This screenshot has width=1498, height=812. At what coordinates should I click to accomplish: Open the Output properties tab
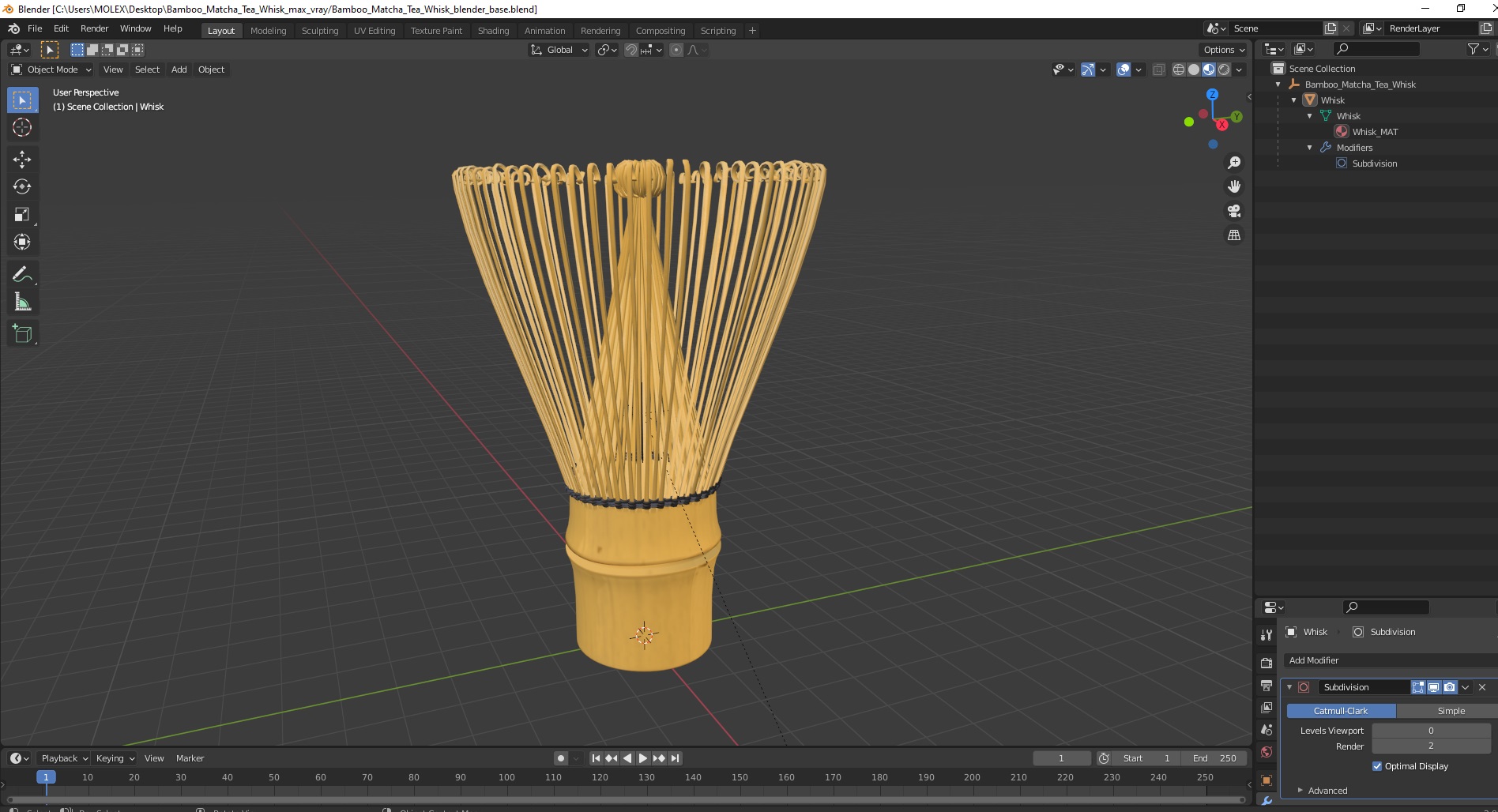pos(1267,685)
